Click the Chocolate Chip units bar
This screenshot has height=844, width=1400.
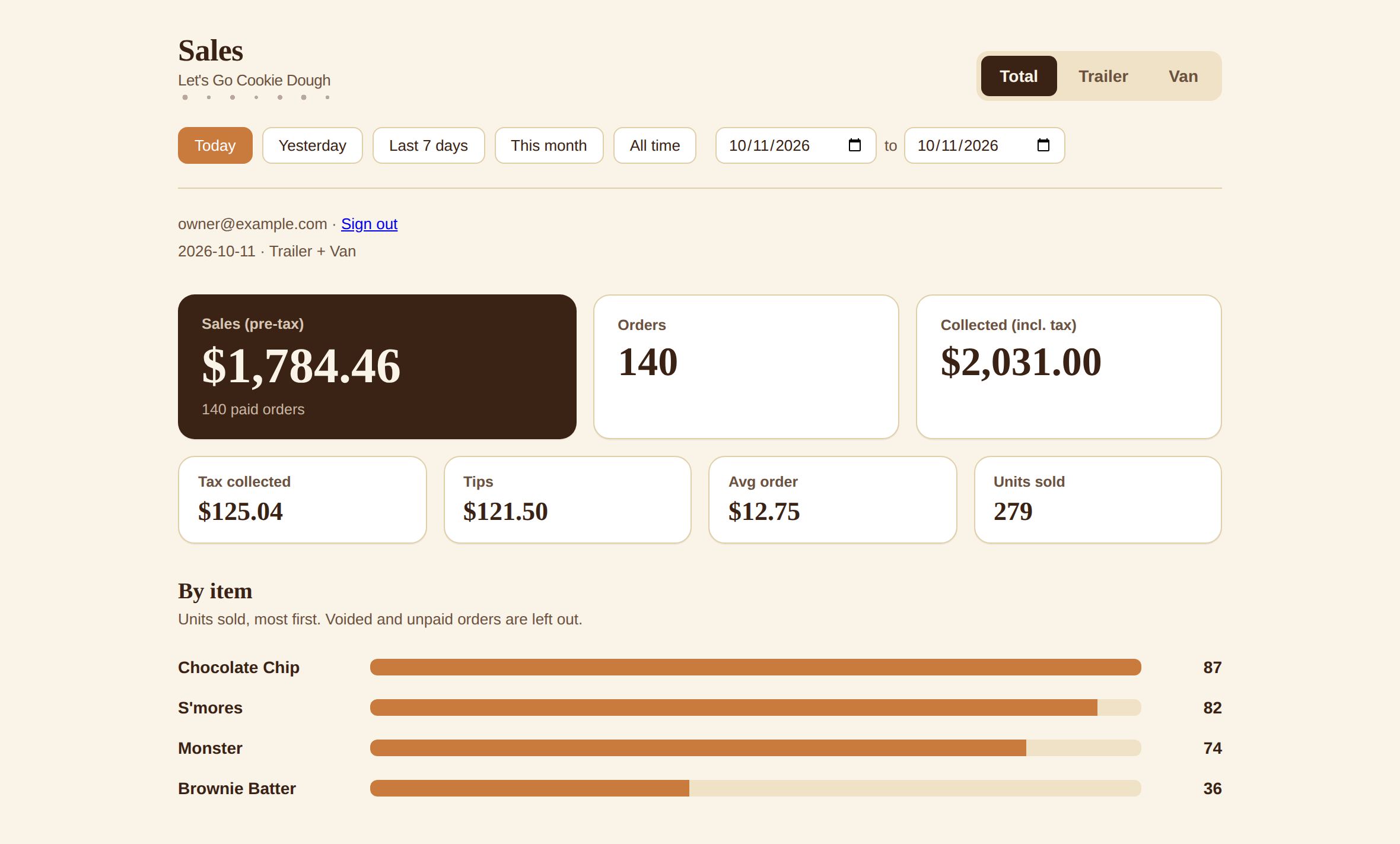755,667
